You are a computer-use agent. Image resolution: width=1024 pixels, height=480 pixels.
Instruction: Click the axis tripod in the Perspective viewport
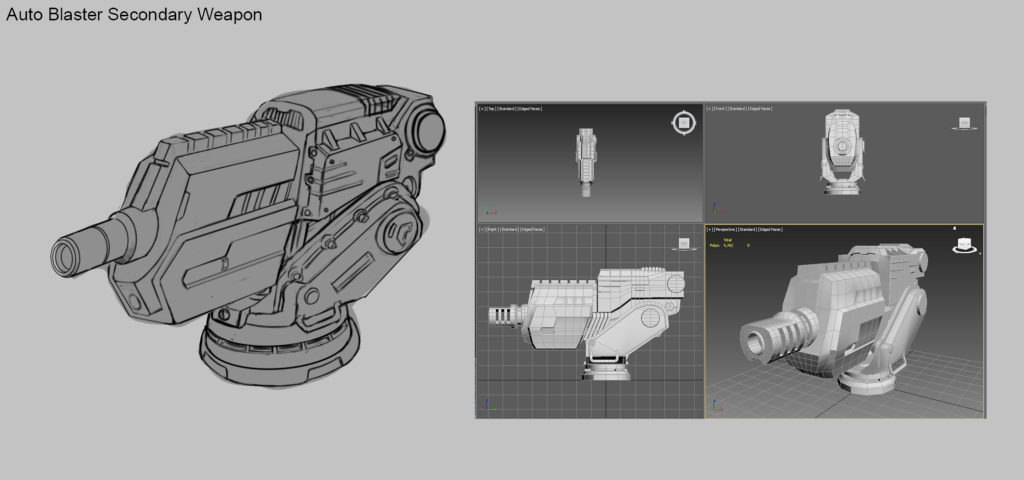tap(716, 406)
